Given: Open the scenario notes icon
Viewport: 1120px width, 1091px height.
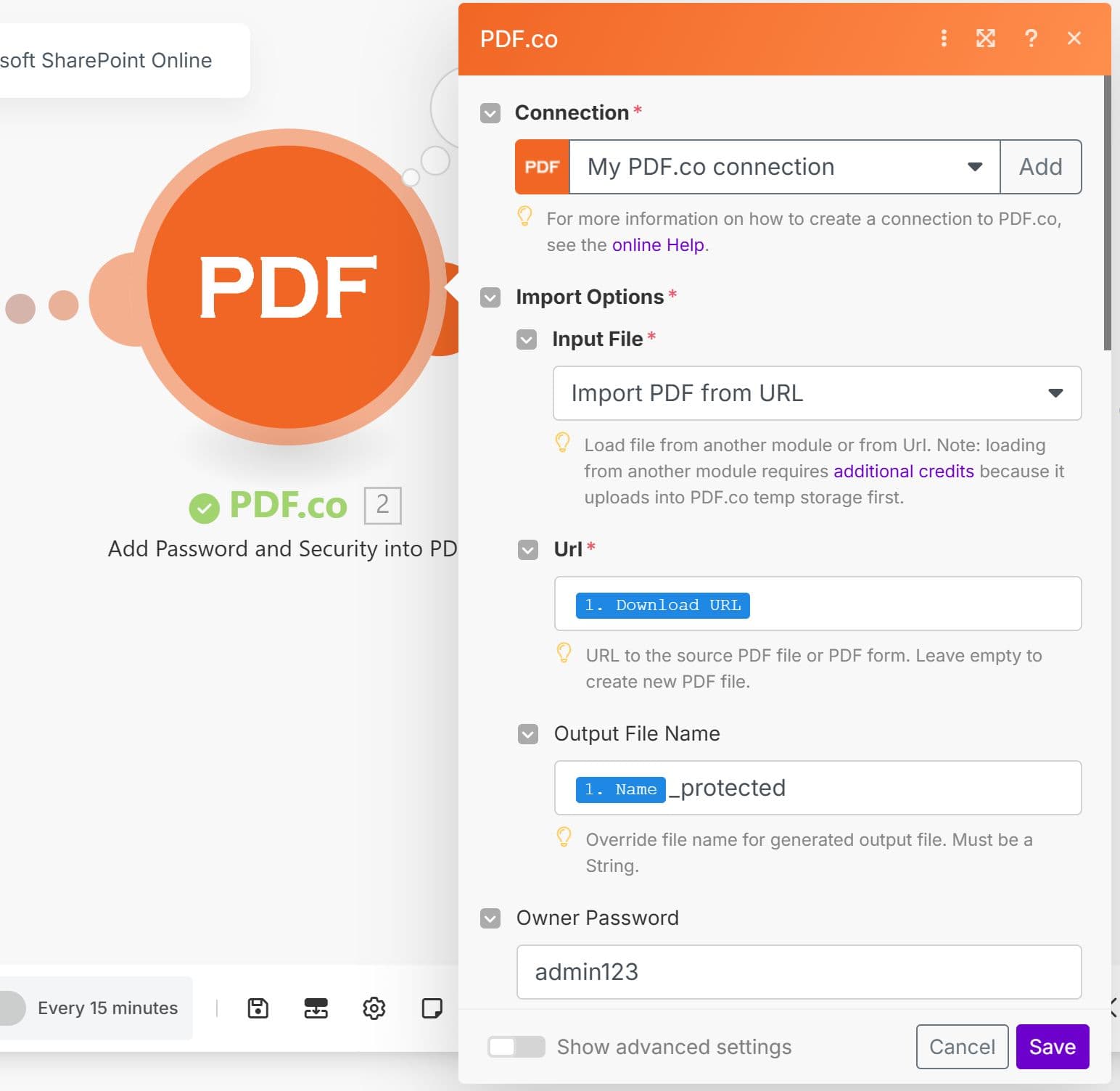Looking at the screenshot, I should click(x=432, y=1008).
